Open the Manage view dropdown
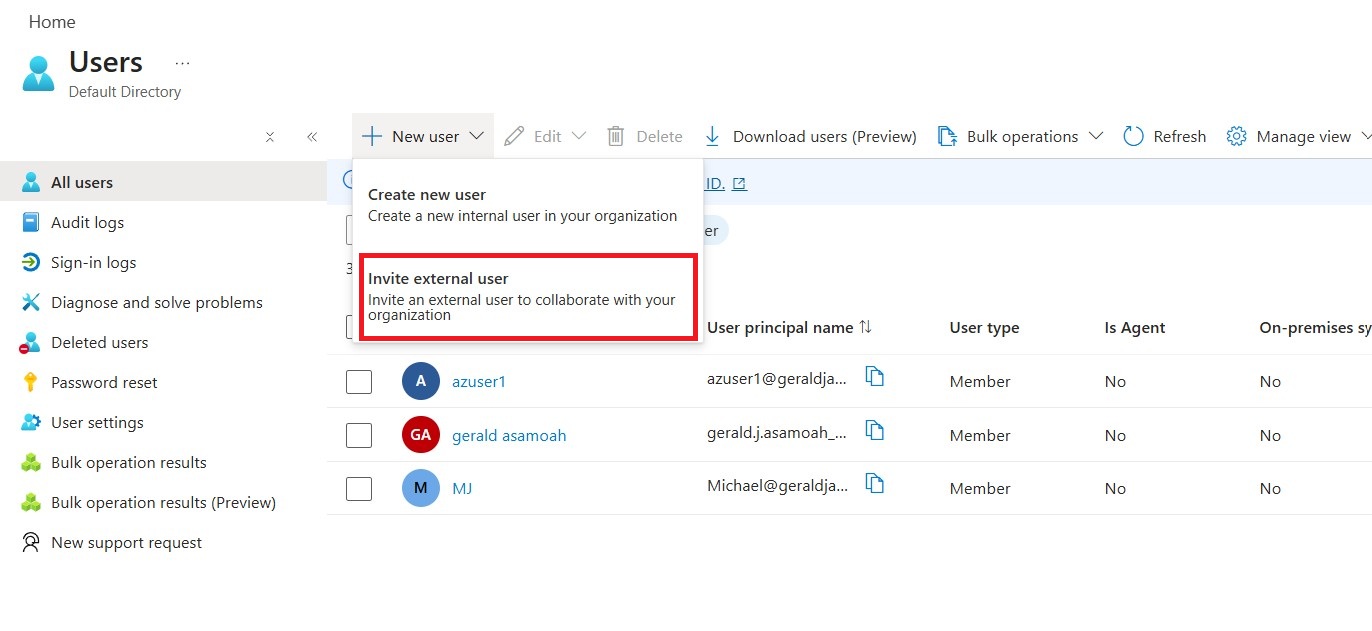This screenshot has height=631, width=1372. tap(1297, 137)
